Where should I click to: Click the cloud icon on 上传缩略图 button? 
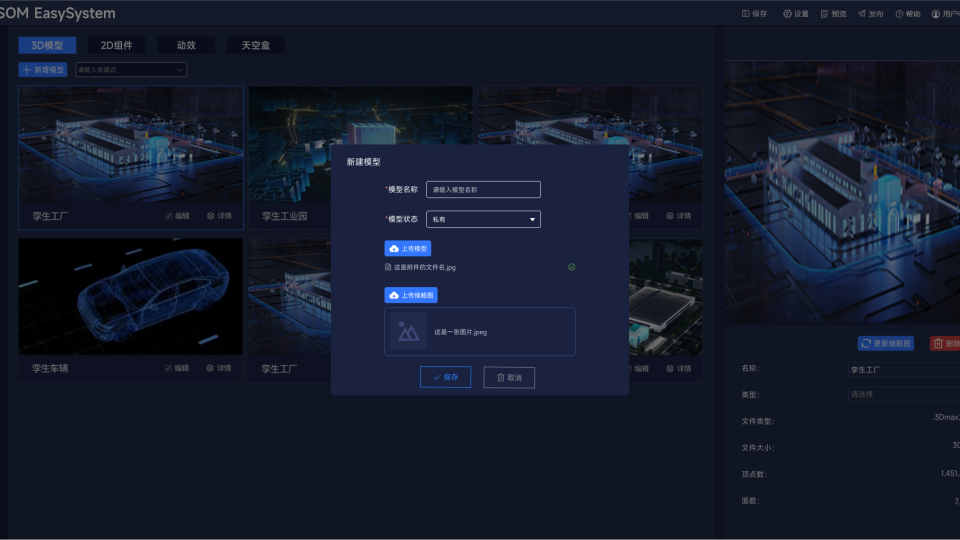(x=394, y=295)
